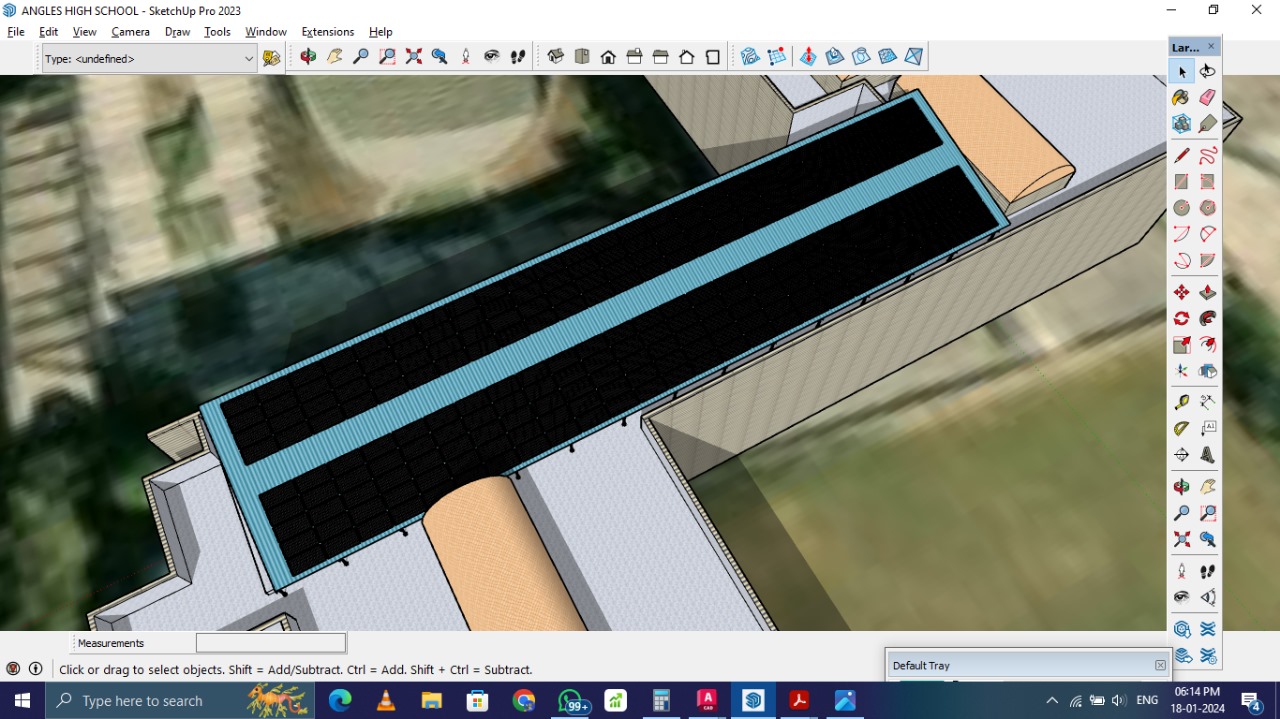
Task: Open the Camera menu
Action: coord(130,32)
